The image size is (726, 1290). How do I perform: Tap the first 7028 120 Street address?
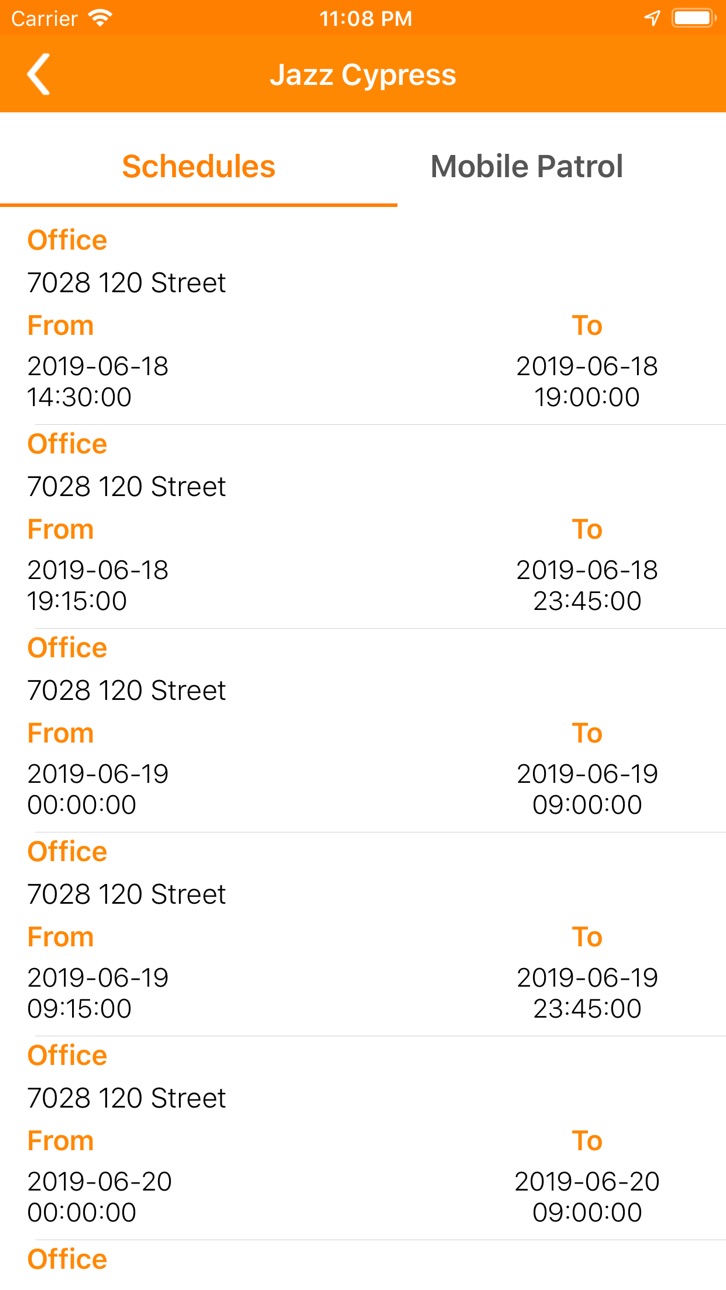point(127,283)
